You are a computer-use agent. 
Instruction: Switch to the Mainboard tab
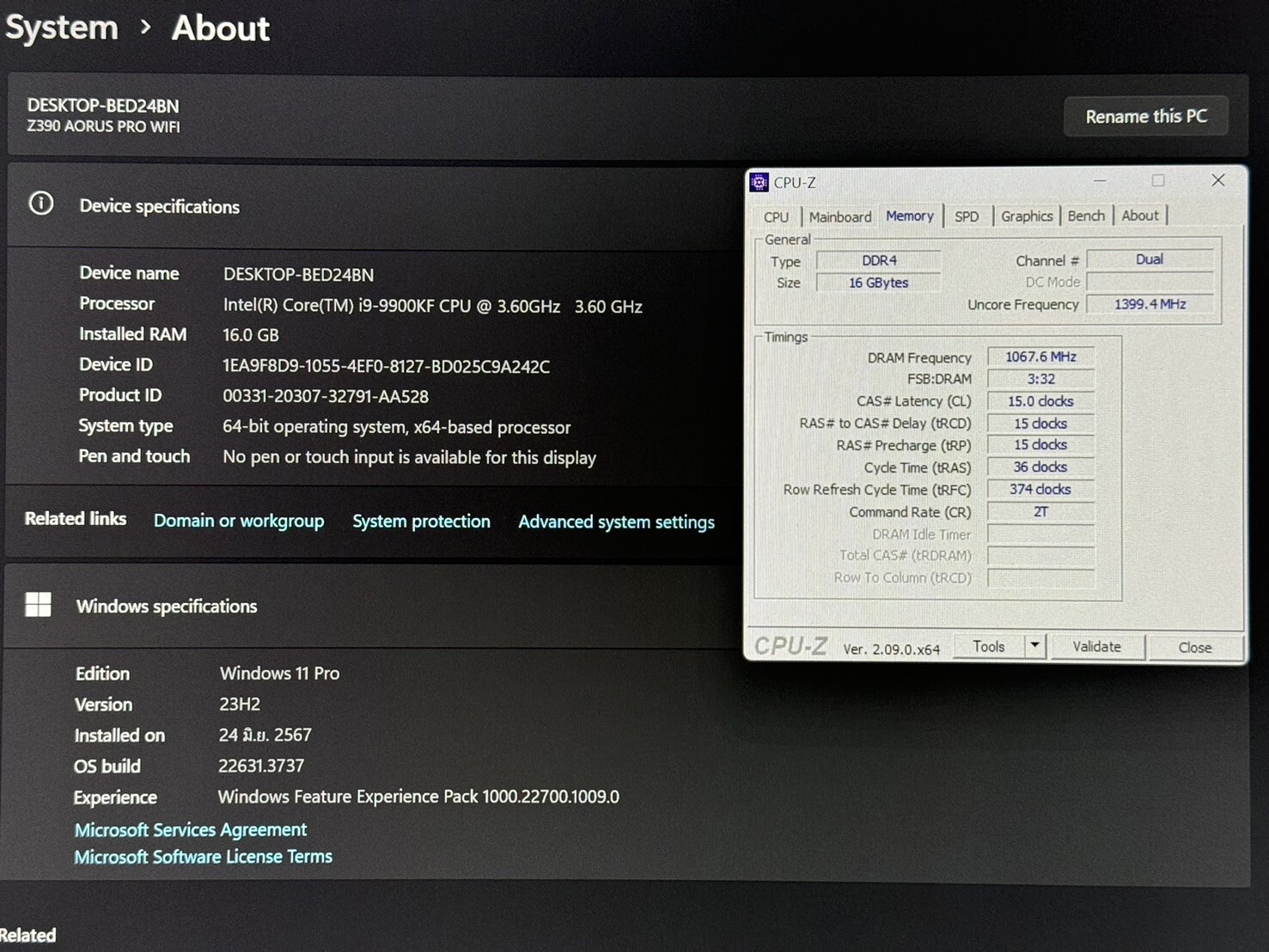839,217
